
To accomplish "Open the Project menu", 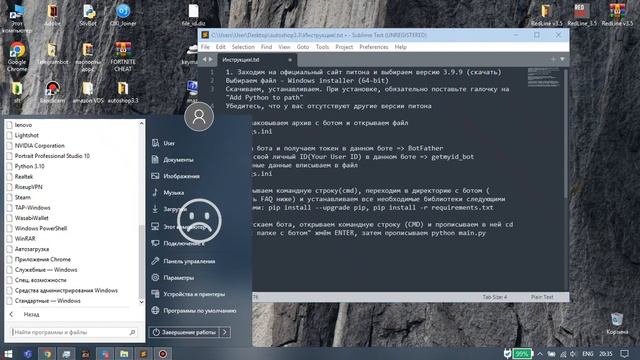I will pyautogui.click(x=344, y=47).
